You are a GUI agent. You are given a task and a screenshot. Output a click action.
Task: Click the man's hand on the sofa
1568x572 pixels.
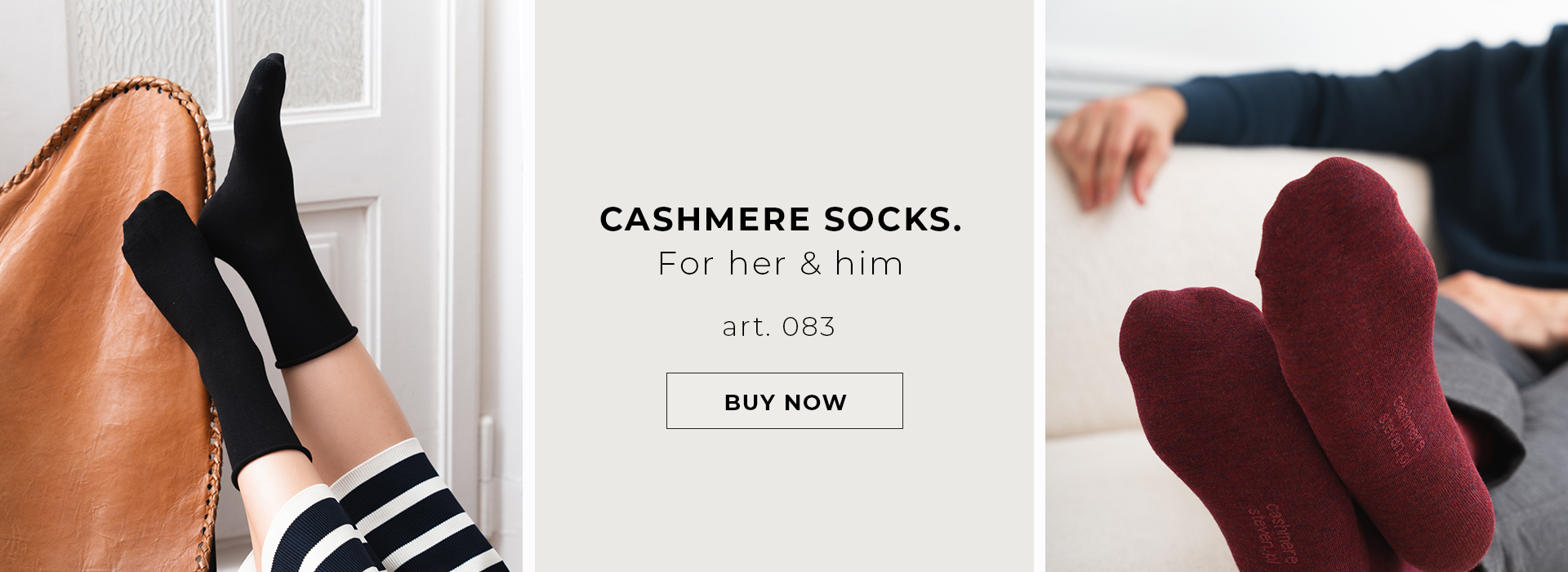(x=1115, y=145)
